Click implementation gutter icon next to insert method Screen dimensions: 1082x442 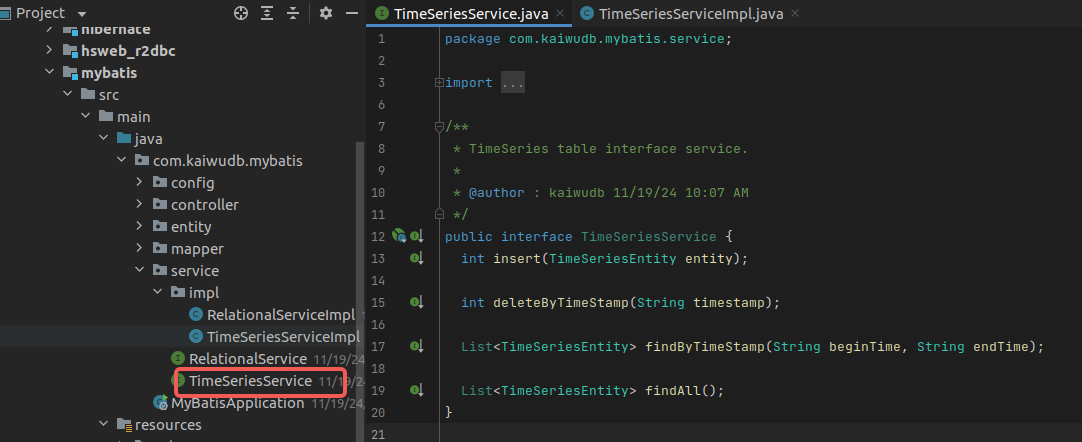tap(417, 258)
